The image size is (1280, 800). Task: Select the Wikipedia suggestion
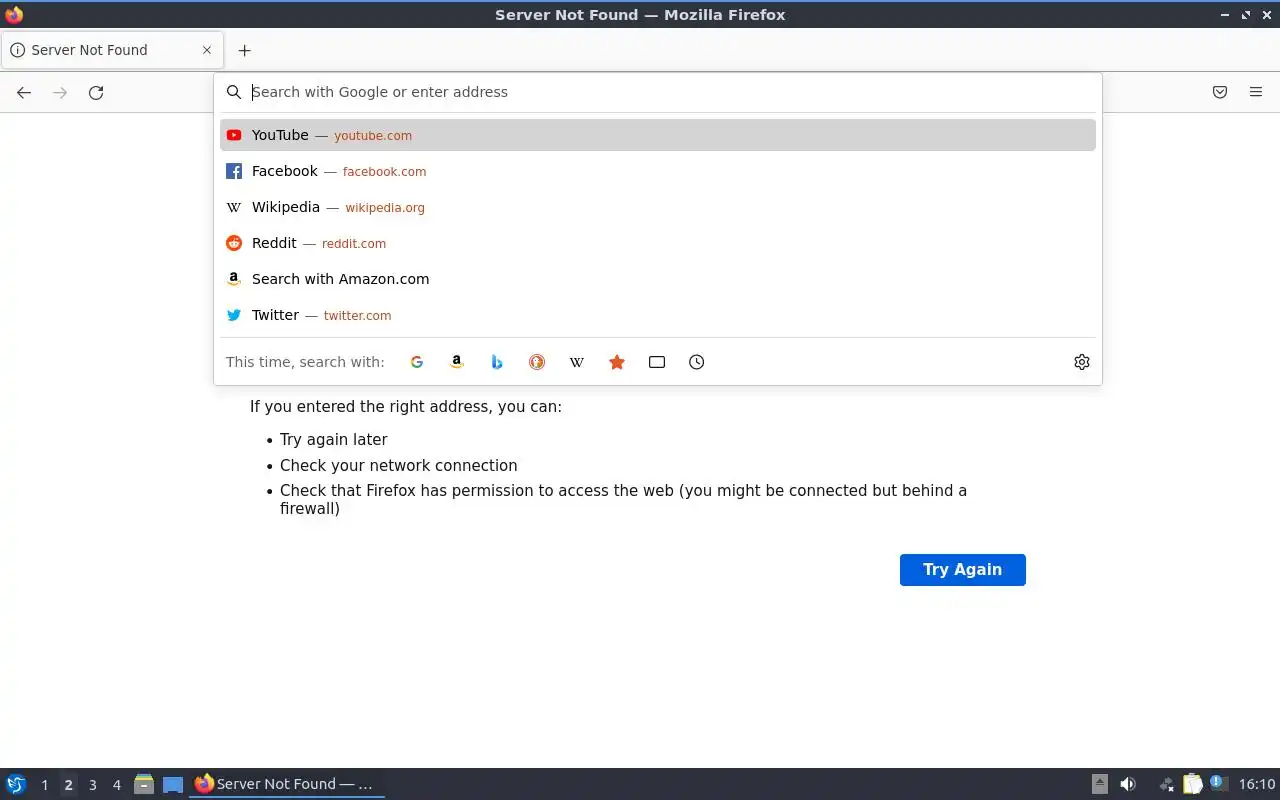(x=658, y=207)
